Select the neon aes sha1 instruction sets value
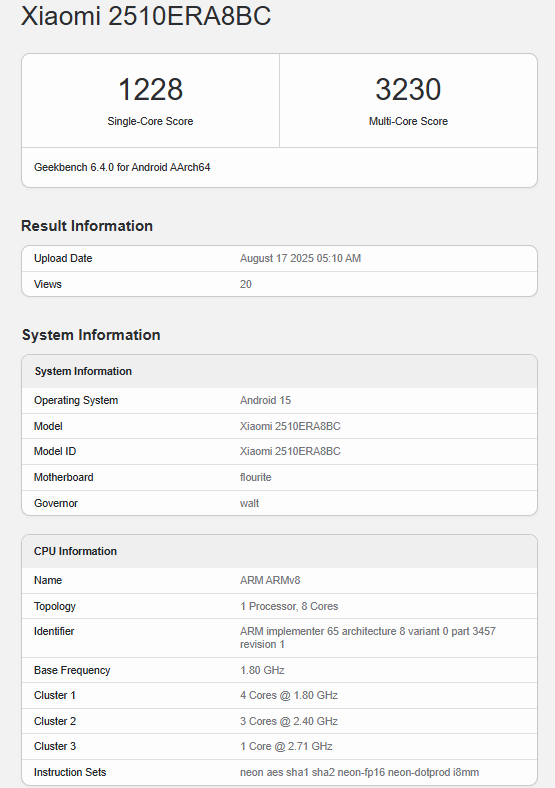 [x=359, y=772]
